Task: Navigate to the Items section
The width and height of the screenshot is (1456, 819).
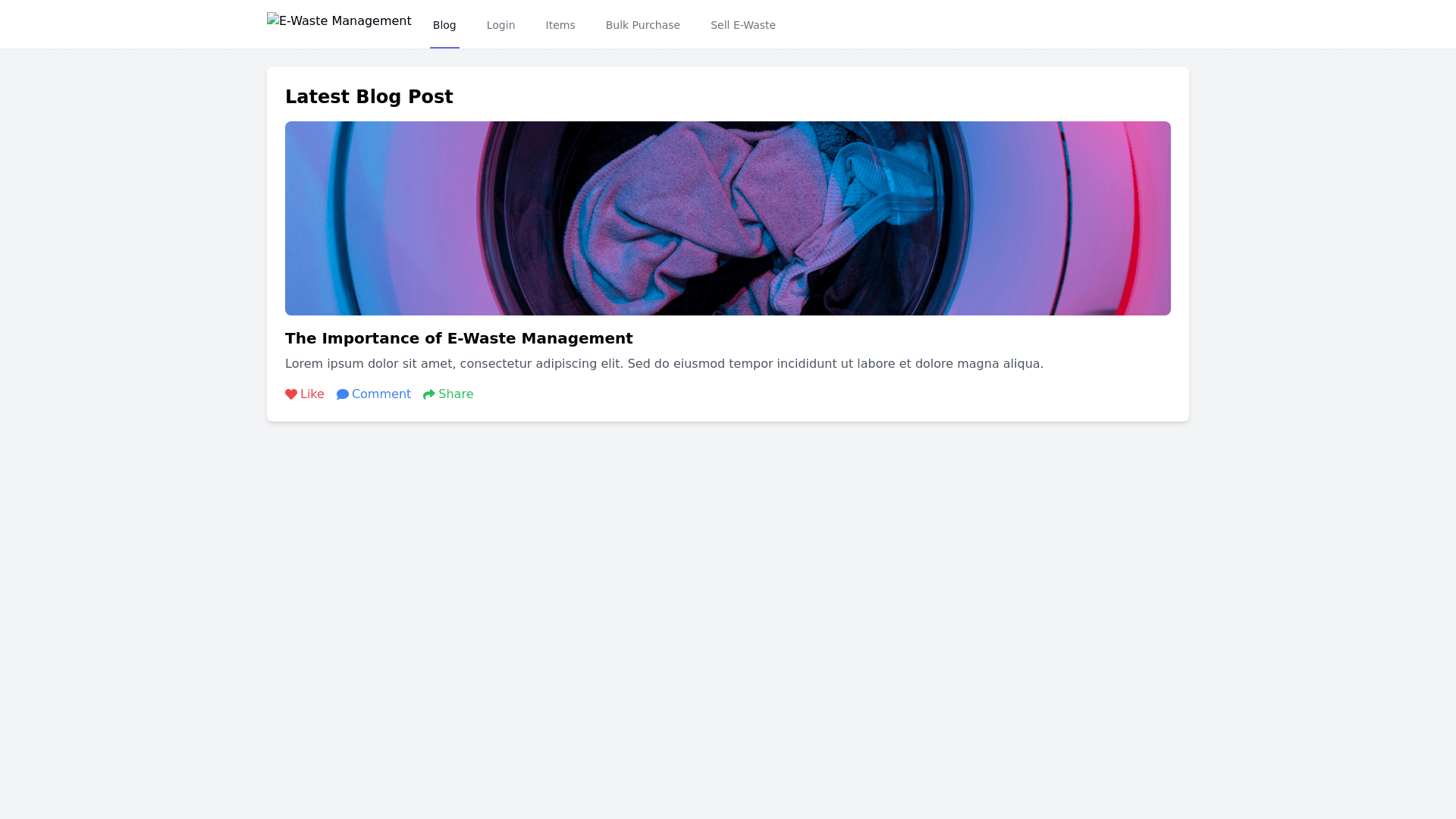Action: click(x=560, y=25)
